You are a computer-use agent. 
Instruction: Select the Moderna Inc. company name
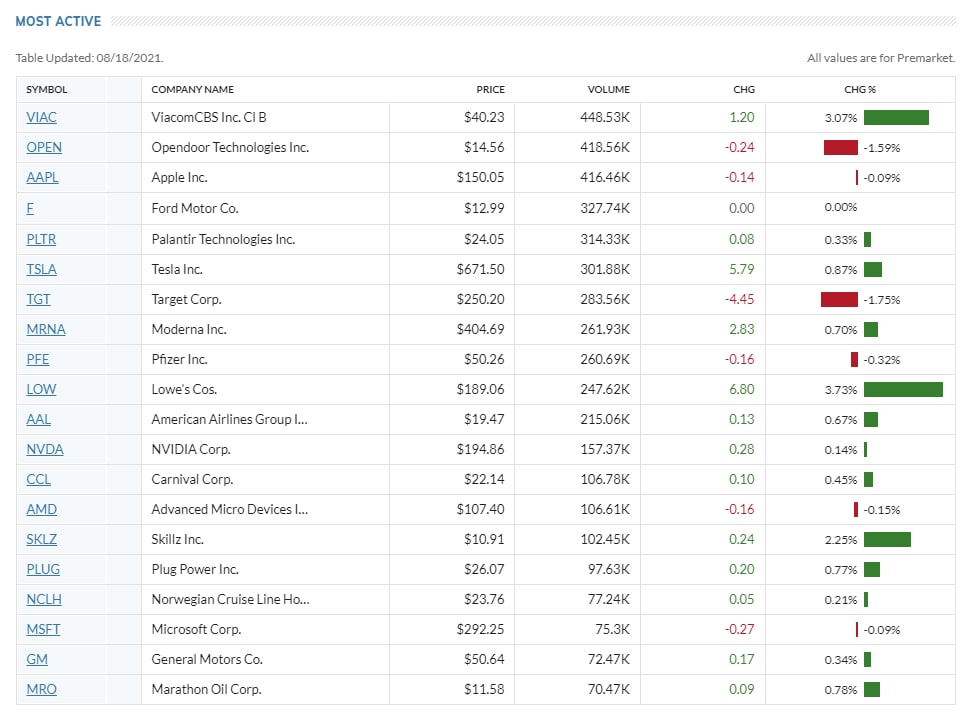pos(189,329)
